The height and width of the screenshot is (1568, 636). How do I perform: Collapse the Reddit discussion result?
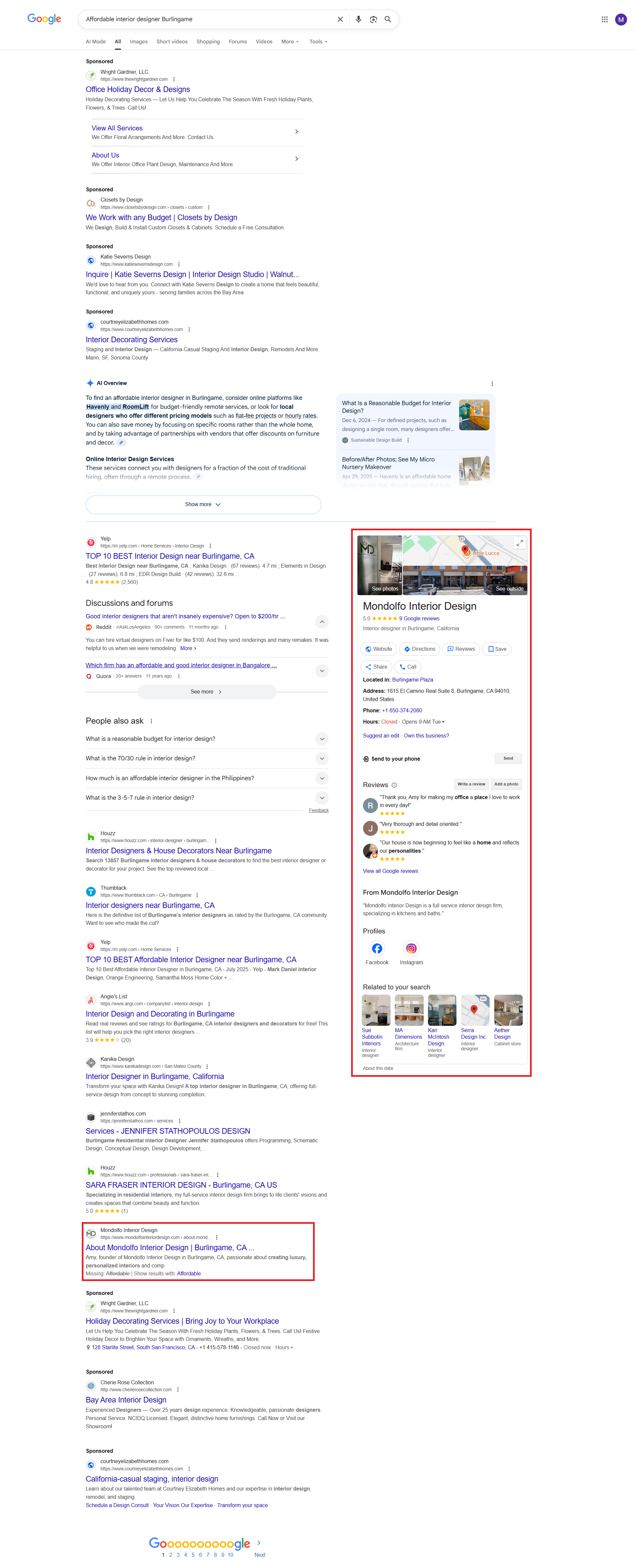click(322, 622)
